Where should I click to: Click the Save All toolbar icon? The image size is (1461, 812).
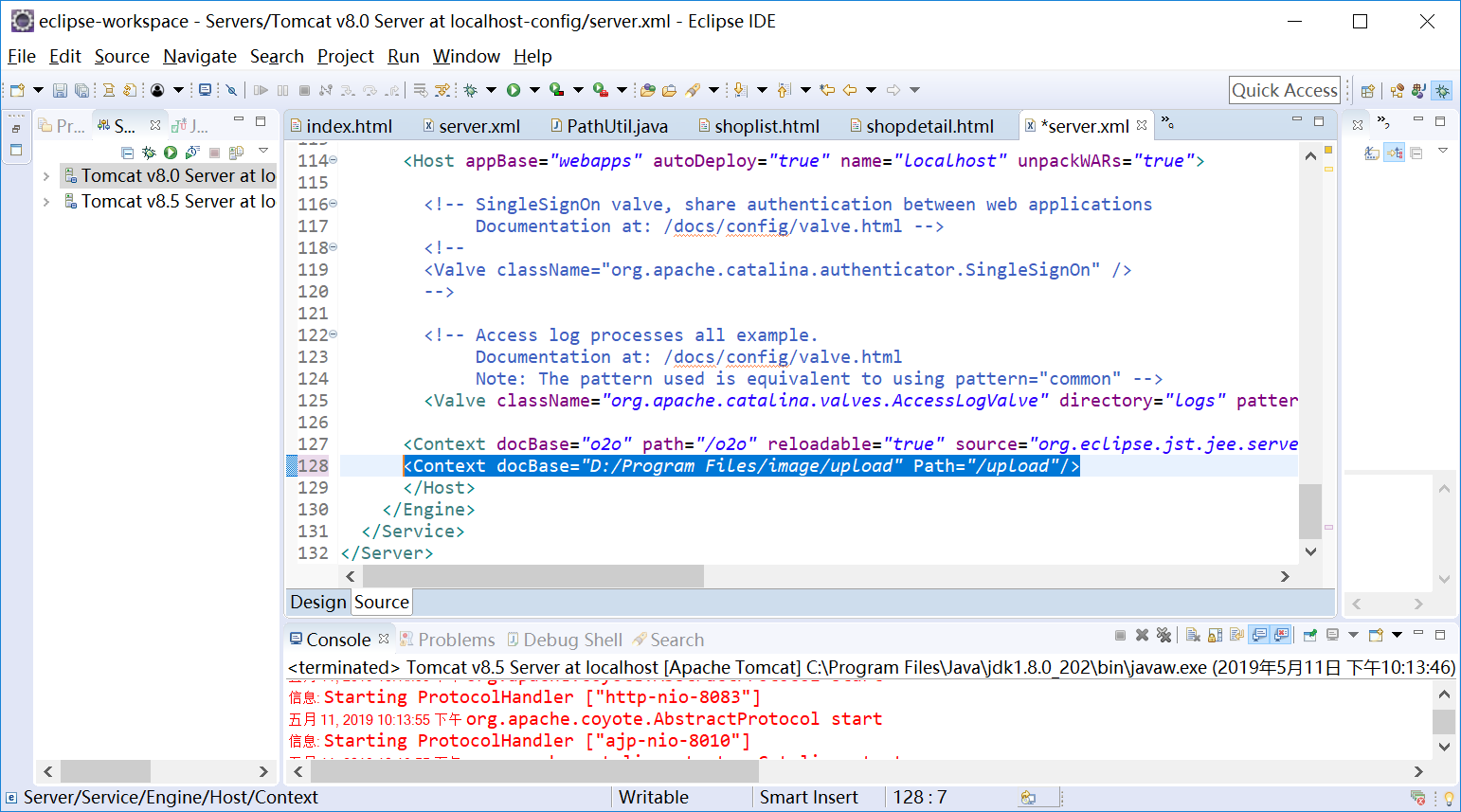click(x=82, y=90)
